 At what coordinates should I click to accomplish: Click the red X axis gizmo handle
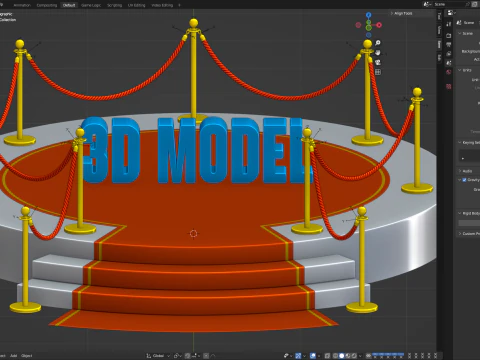point(379,25)
